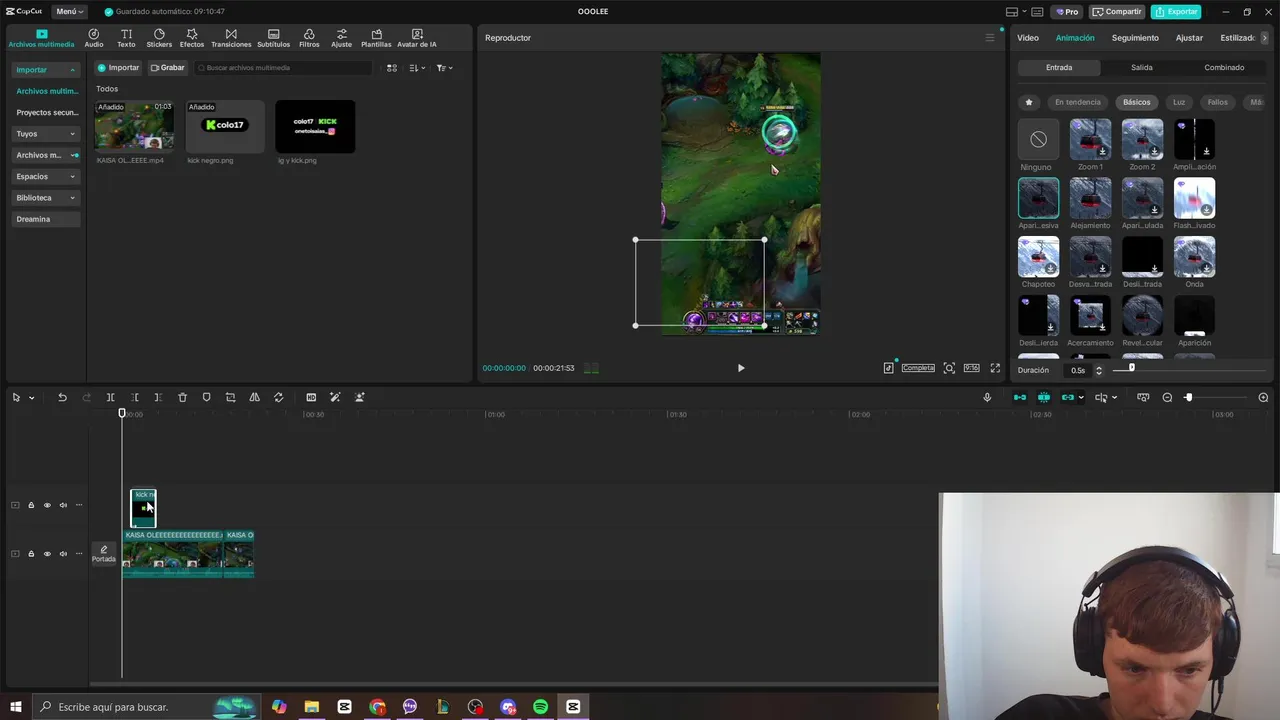Expand the Tuyos section
Screen dimensions: 1280x720
(46, 134)
